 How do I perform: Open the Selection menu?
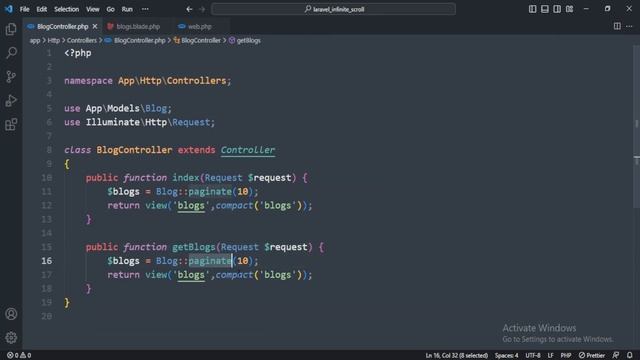(x=67, y=9)
